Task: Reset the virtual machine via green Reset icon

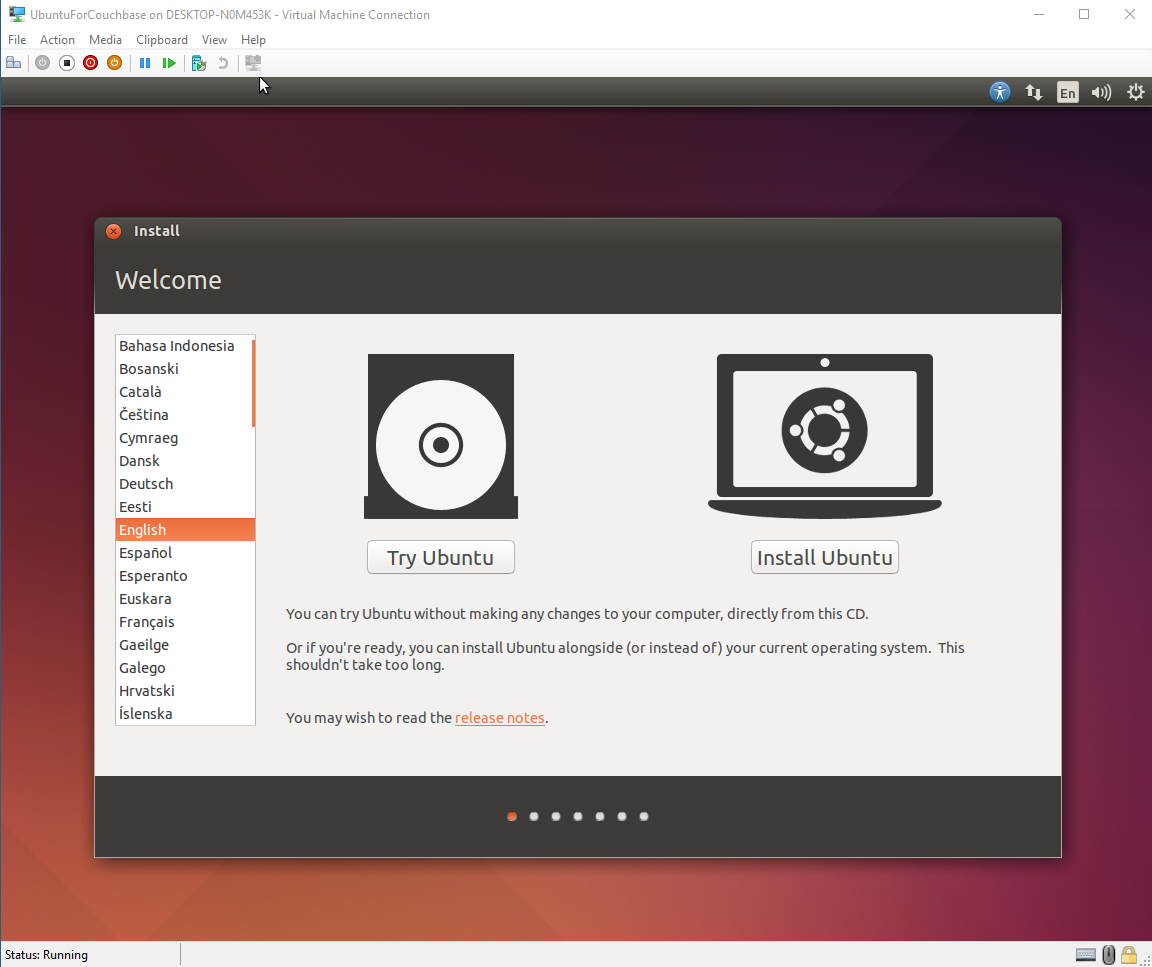Action: point(169,62)
